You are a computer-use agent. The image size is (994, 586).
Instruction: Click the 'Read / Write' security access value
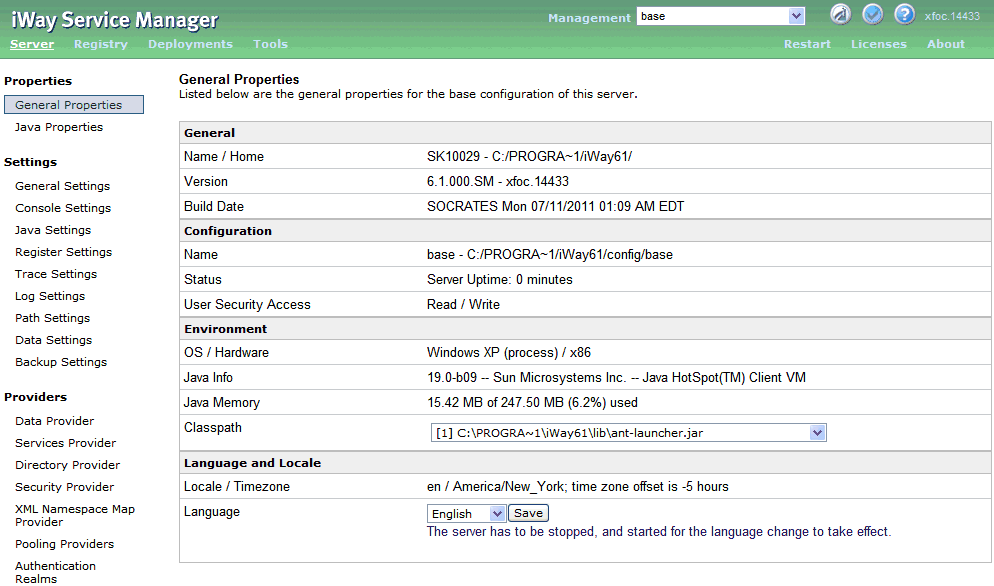pos(463,304)
